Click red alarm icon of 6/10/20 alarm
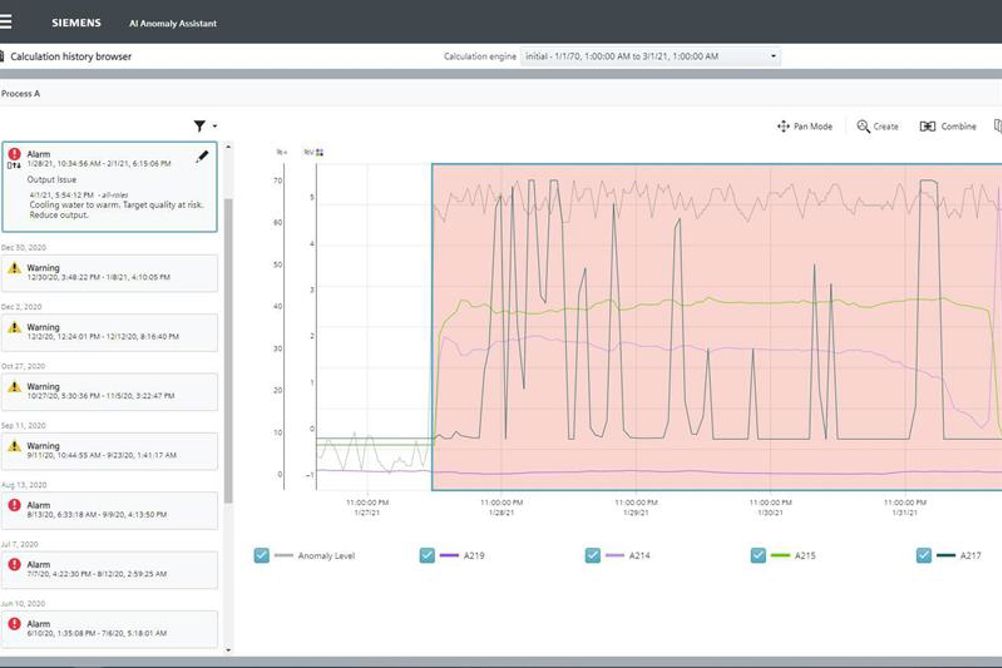The width and height of the screenshot is (1002, 668). (x=14, y=623)
